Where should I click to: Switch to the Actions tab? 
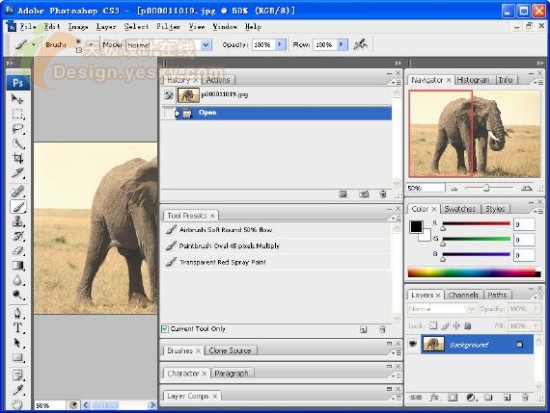tap(218, 80)
